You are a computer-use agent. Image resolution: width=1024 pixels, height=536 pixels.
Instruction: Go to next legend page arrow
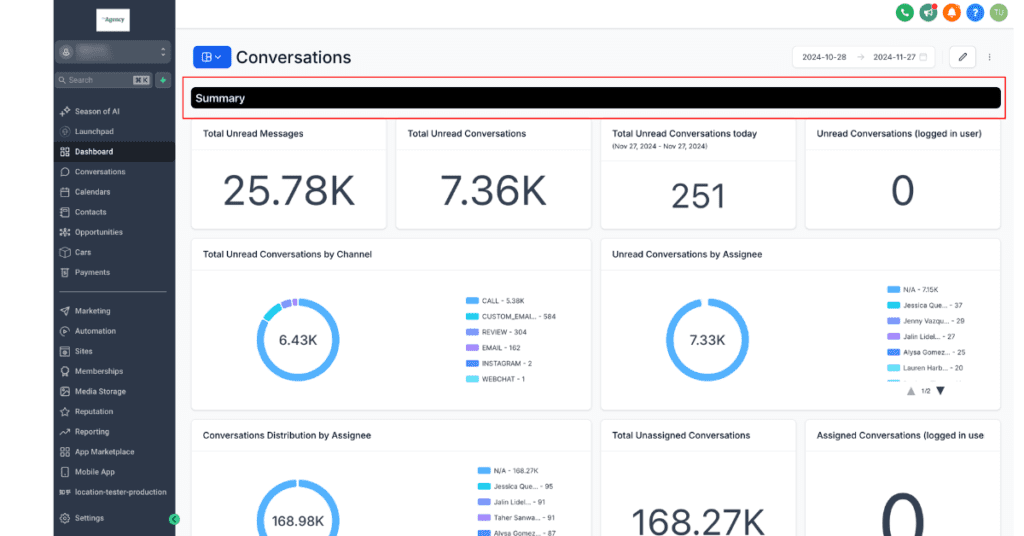click(x=940, y=390)
